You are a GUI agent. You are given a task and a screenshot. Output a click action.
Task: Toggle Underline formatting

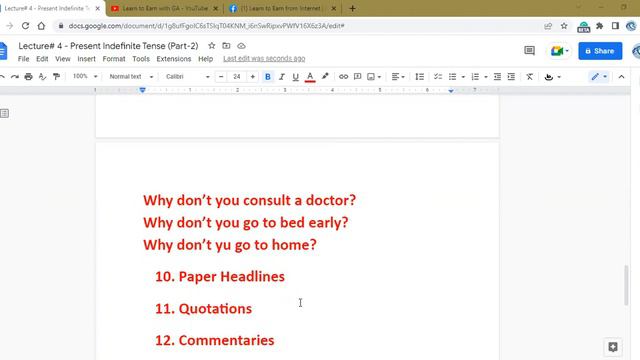coord(296,77)
